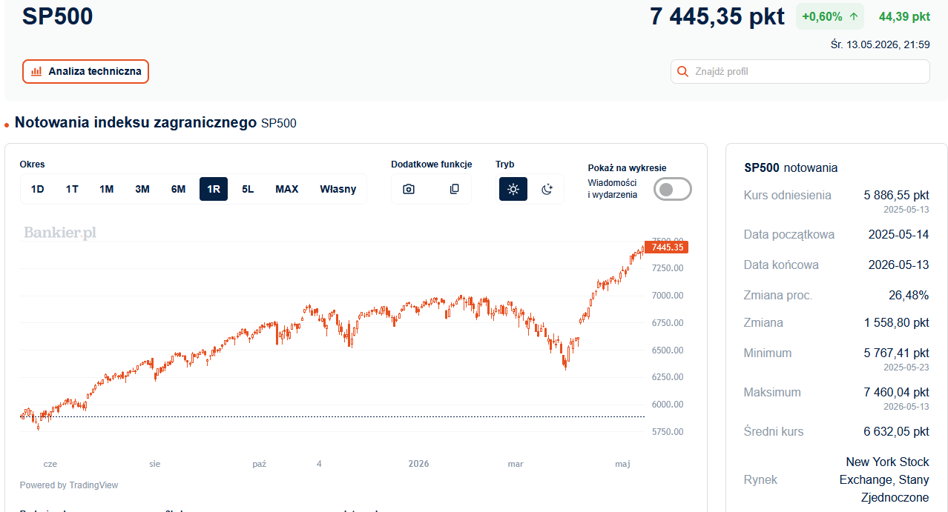
Task: Click the camera screenshot icon
Action: click(x=409, y=189)
